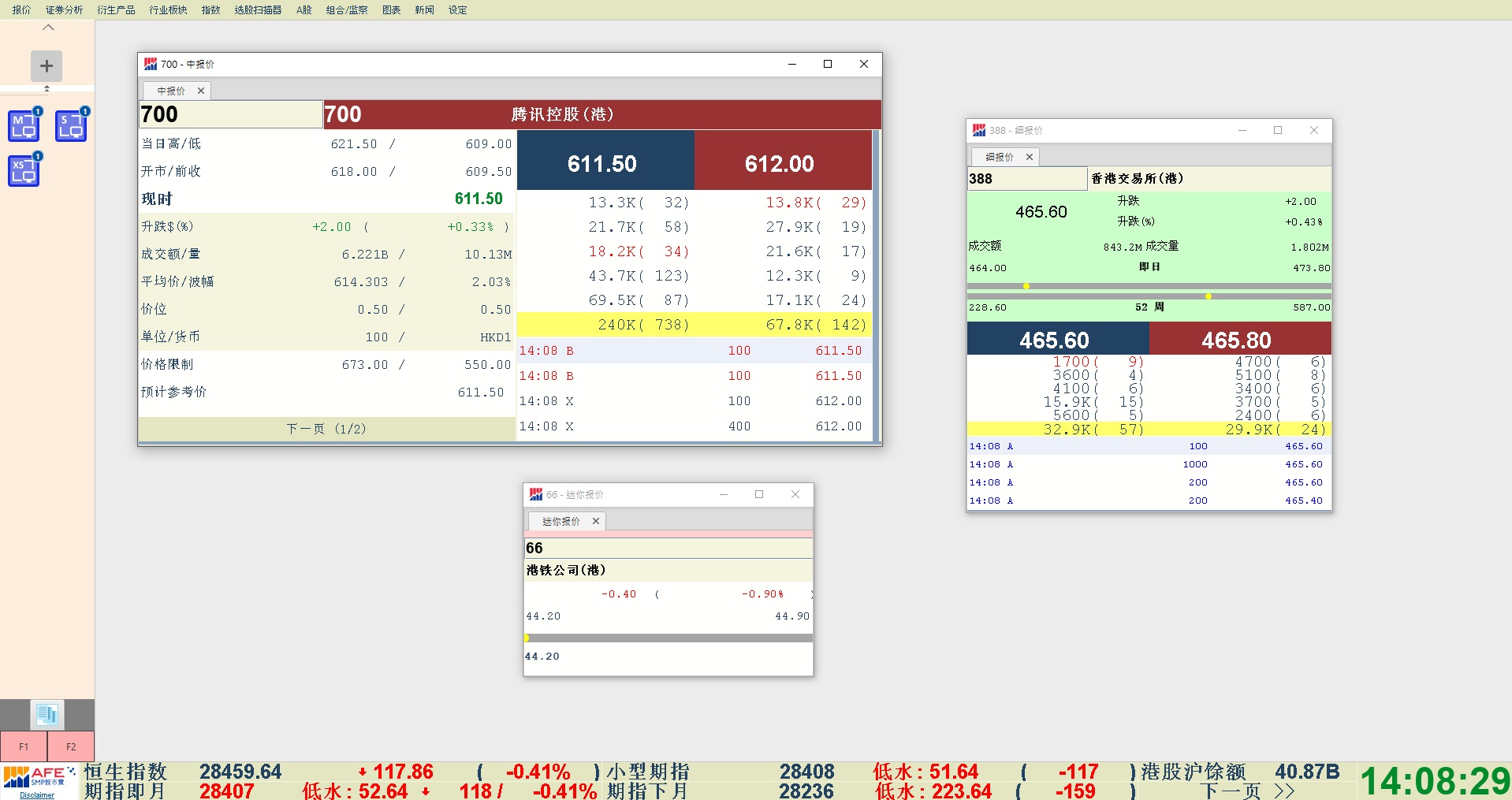
Task: Click 港铁公司(港) stock name
Action: click(x=566, y=570)
